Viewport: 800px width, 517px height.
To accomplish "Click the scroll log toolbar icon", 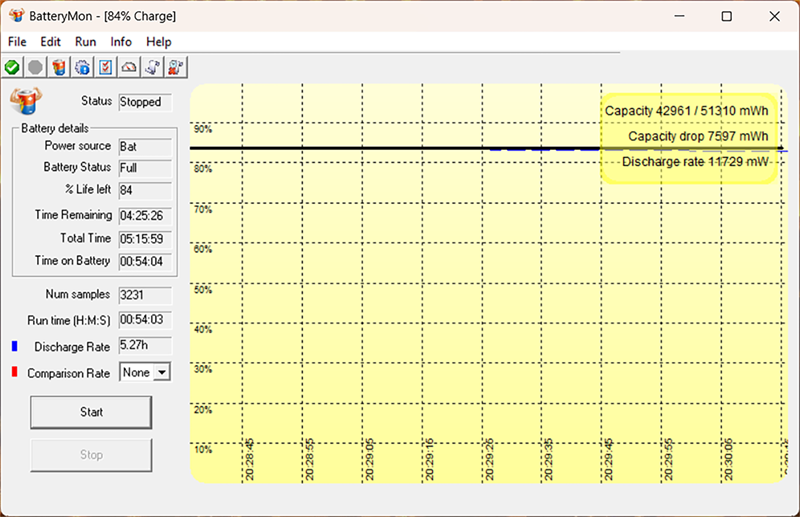I will (153, 67).
